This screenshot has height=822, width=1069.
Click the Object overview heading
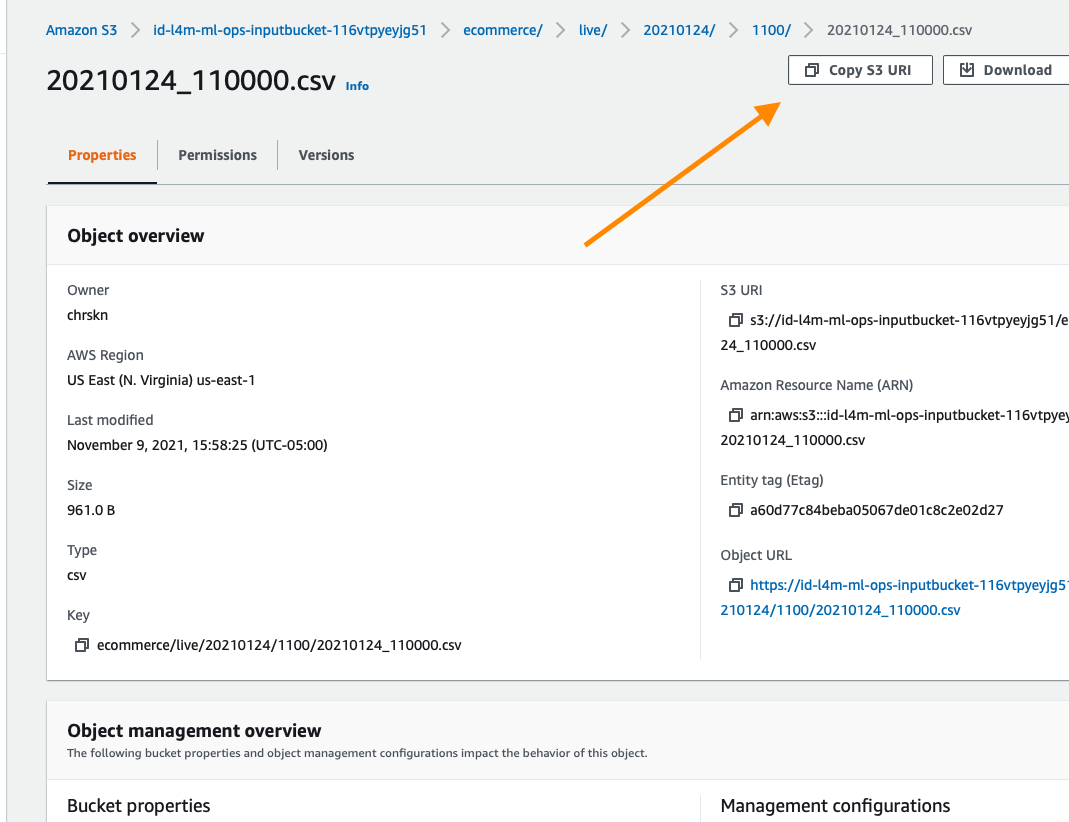pos(136,236)
